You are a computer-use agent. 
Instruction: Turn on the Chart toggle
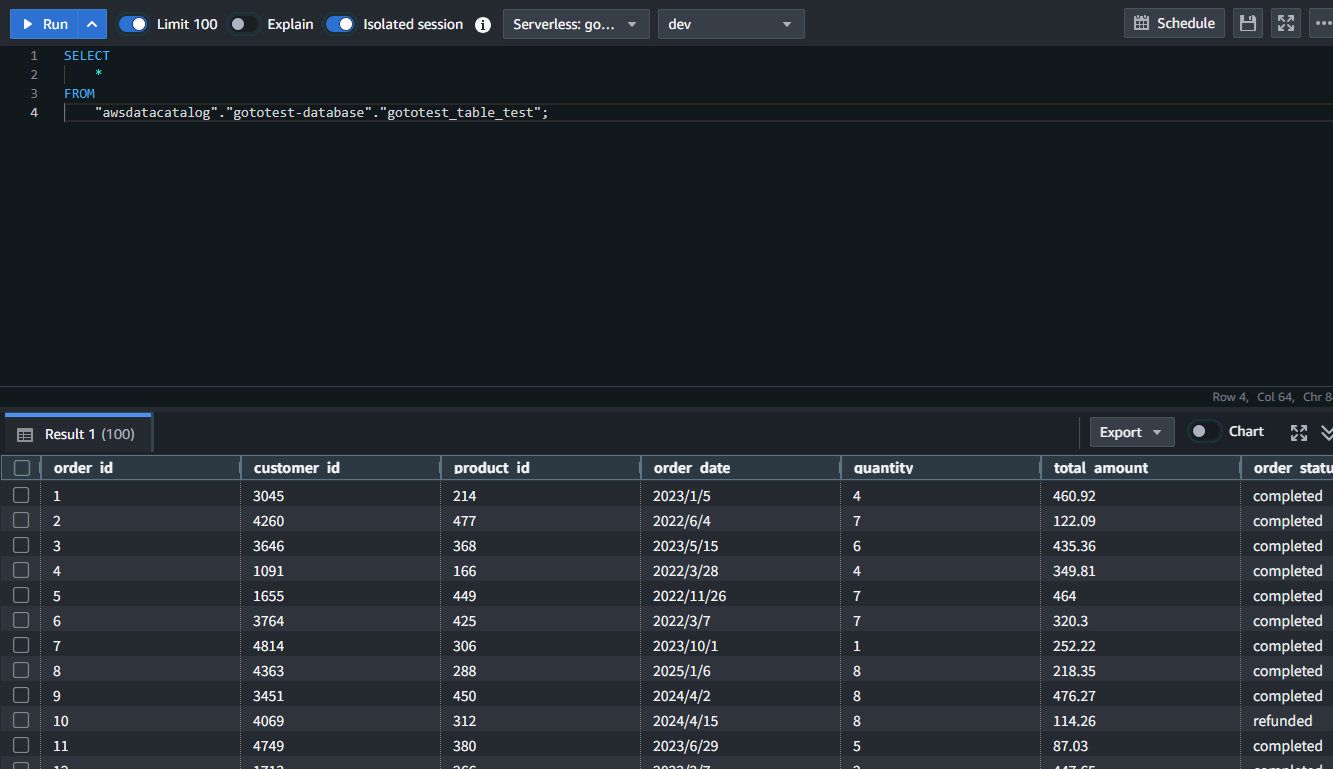tap(1204, 431)
